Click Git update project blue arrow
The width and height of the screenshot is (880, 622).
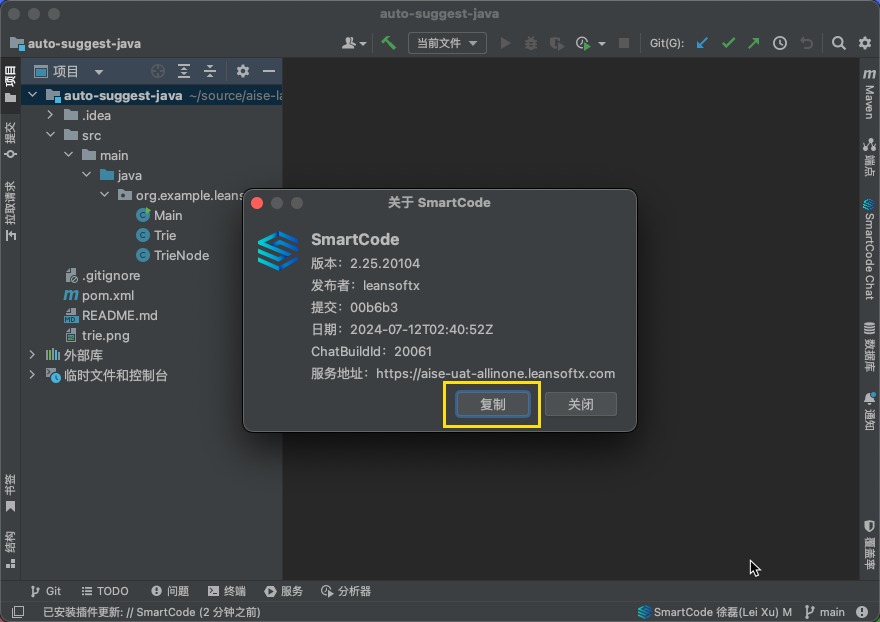[x=702, y=43]
